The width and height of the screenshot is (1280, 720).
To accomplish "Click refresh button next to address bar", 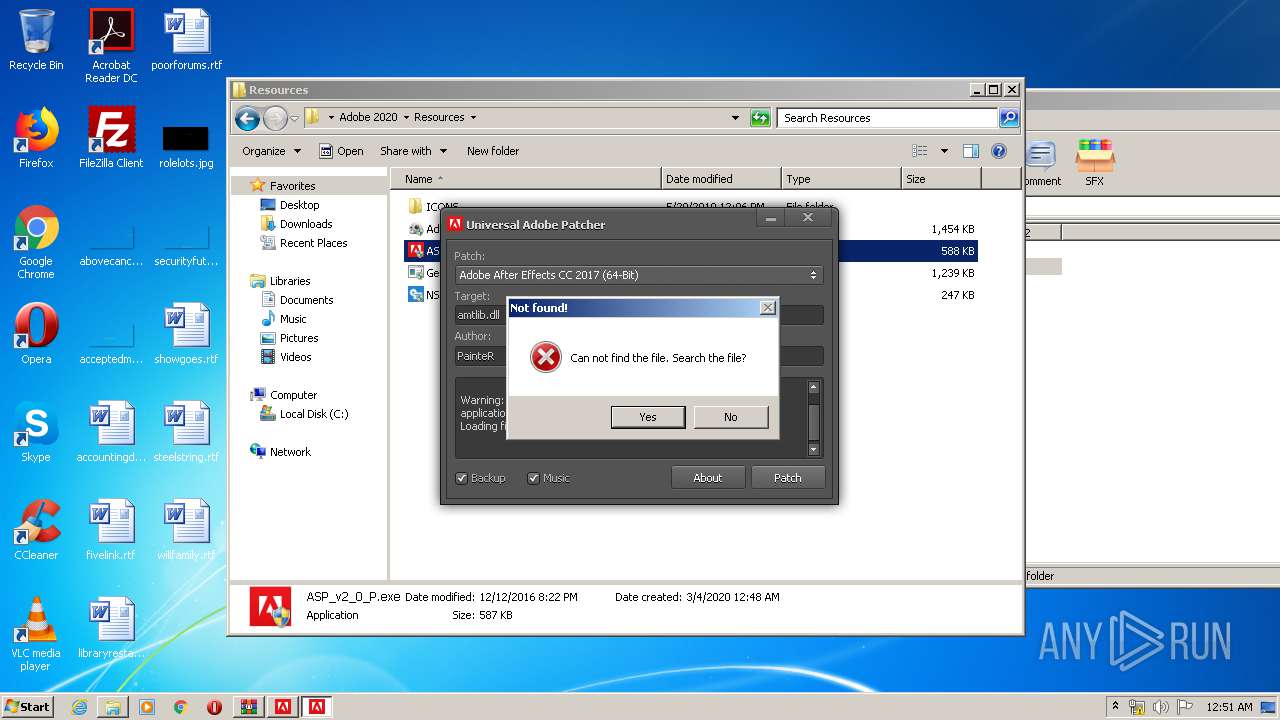I will [760, 118].
